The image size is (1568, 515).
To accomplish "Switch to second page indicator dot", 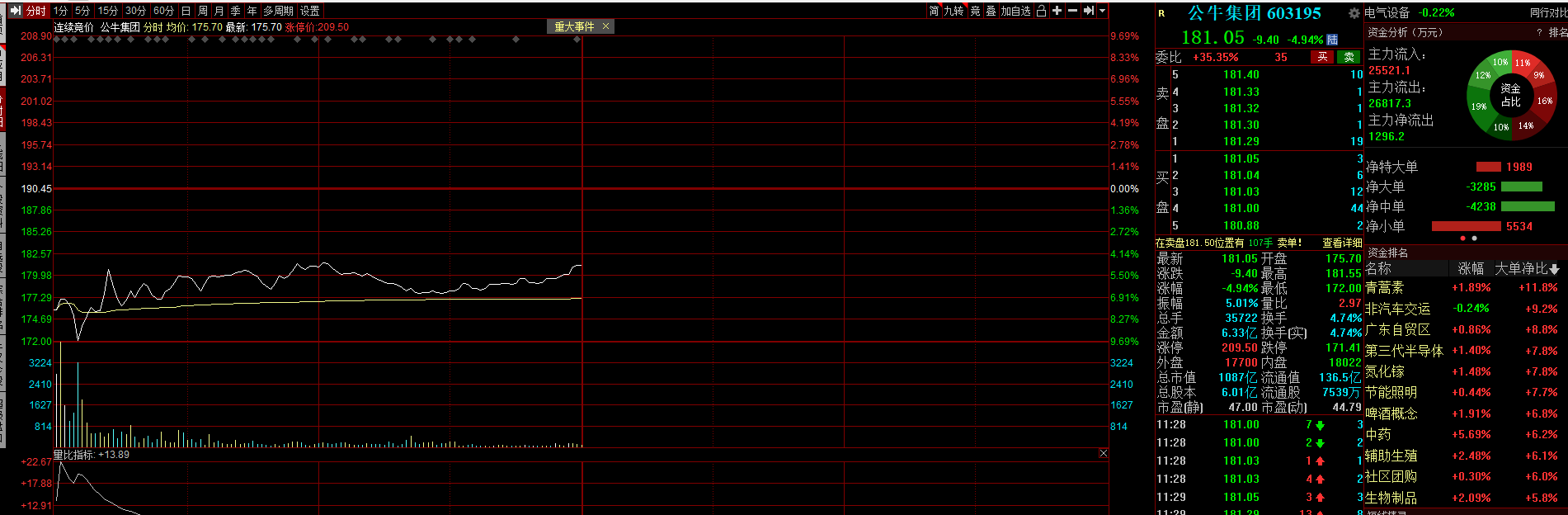I will 1475,239.
